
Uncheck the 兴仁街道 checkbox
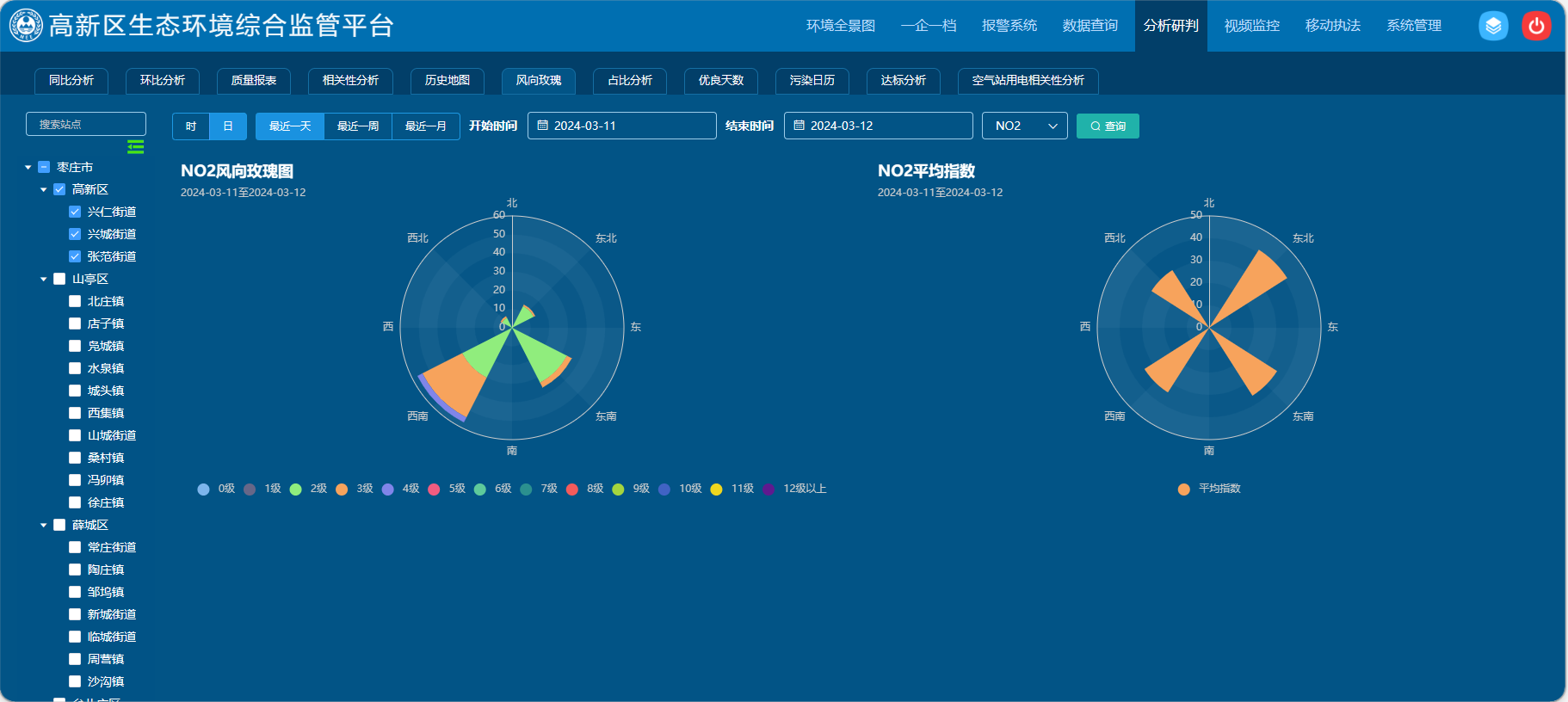pos(75,212)
